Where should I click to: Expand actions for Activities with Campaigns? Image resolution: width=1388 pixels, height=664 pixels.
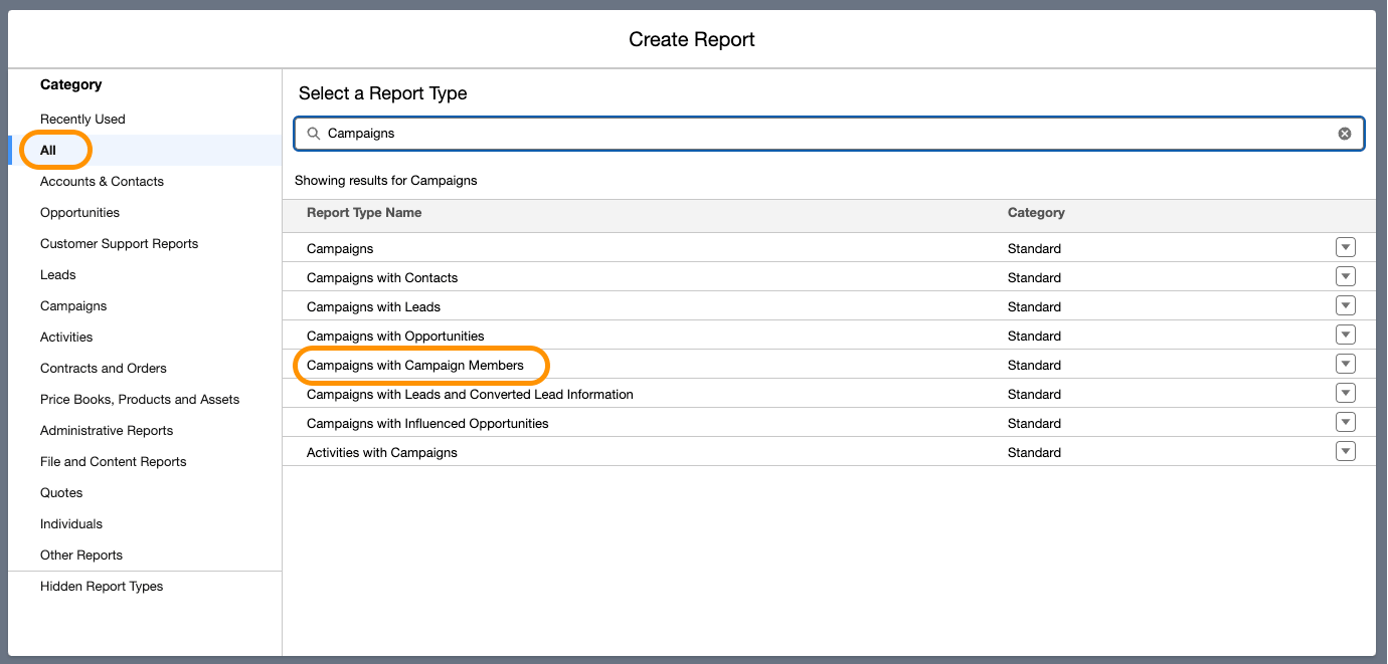[1345, 450]
